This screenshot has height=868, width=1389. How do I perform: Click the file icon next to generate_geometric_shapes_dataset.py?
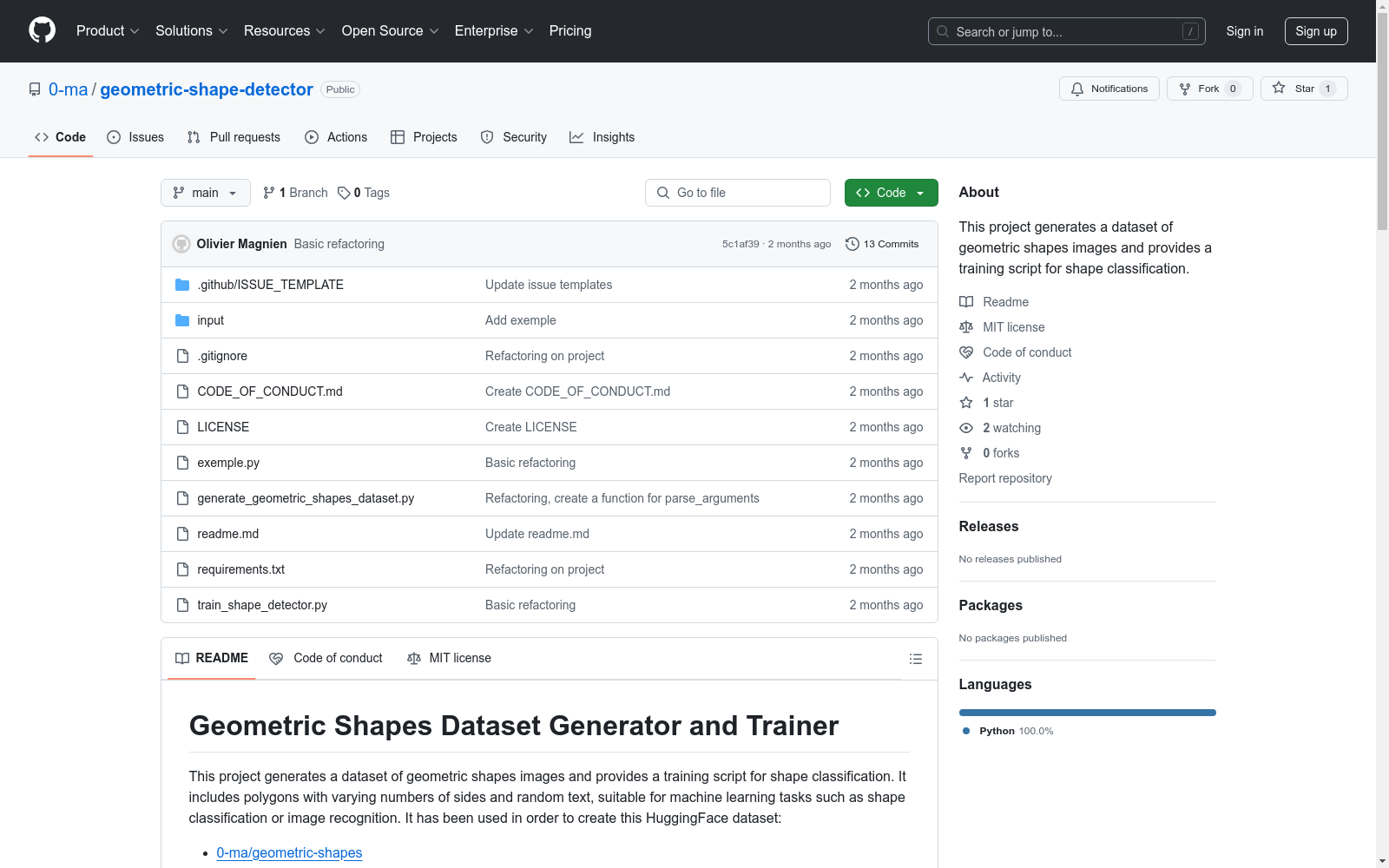tap(182, 498)
